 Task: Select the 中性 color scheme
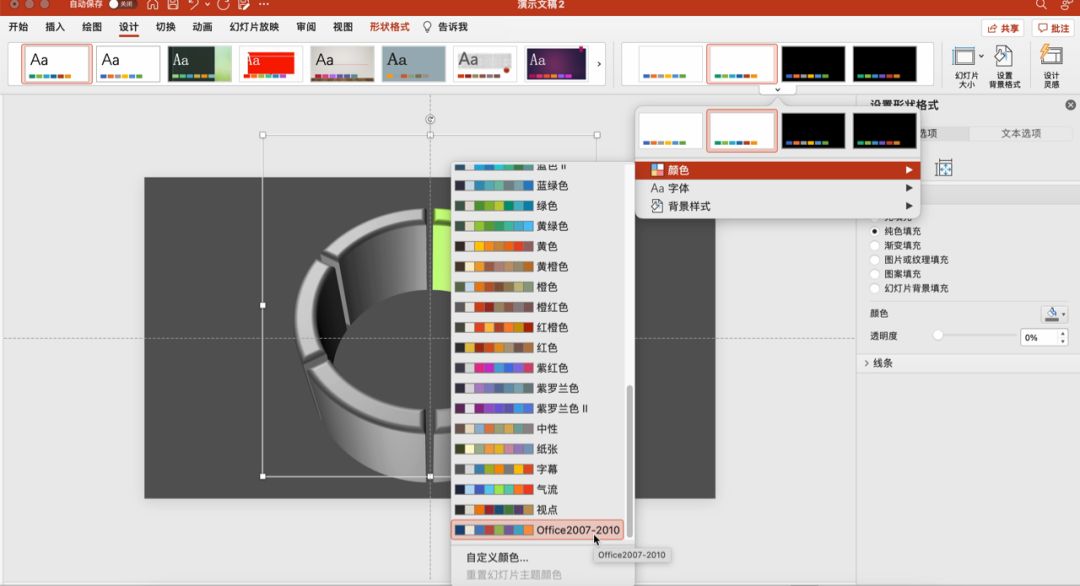click(538, 428)
